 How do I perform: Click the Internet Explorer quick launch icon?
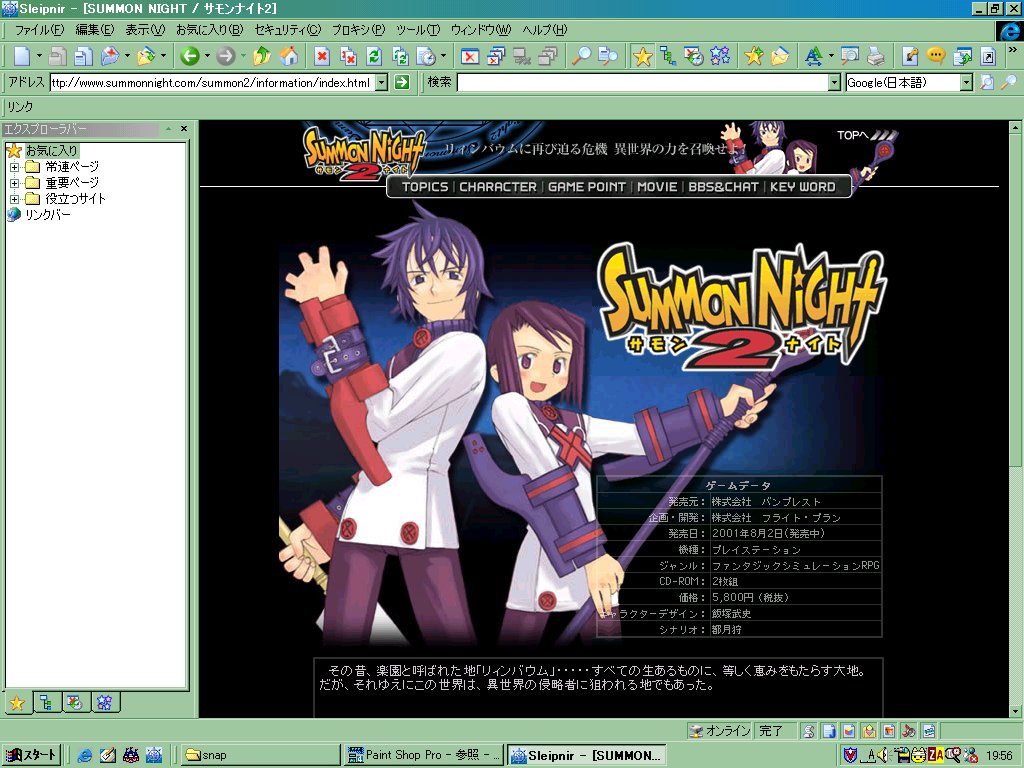tap(84, 756)
